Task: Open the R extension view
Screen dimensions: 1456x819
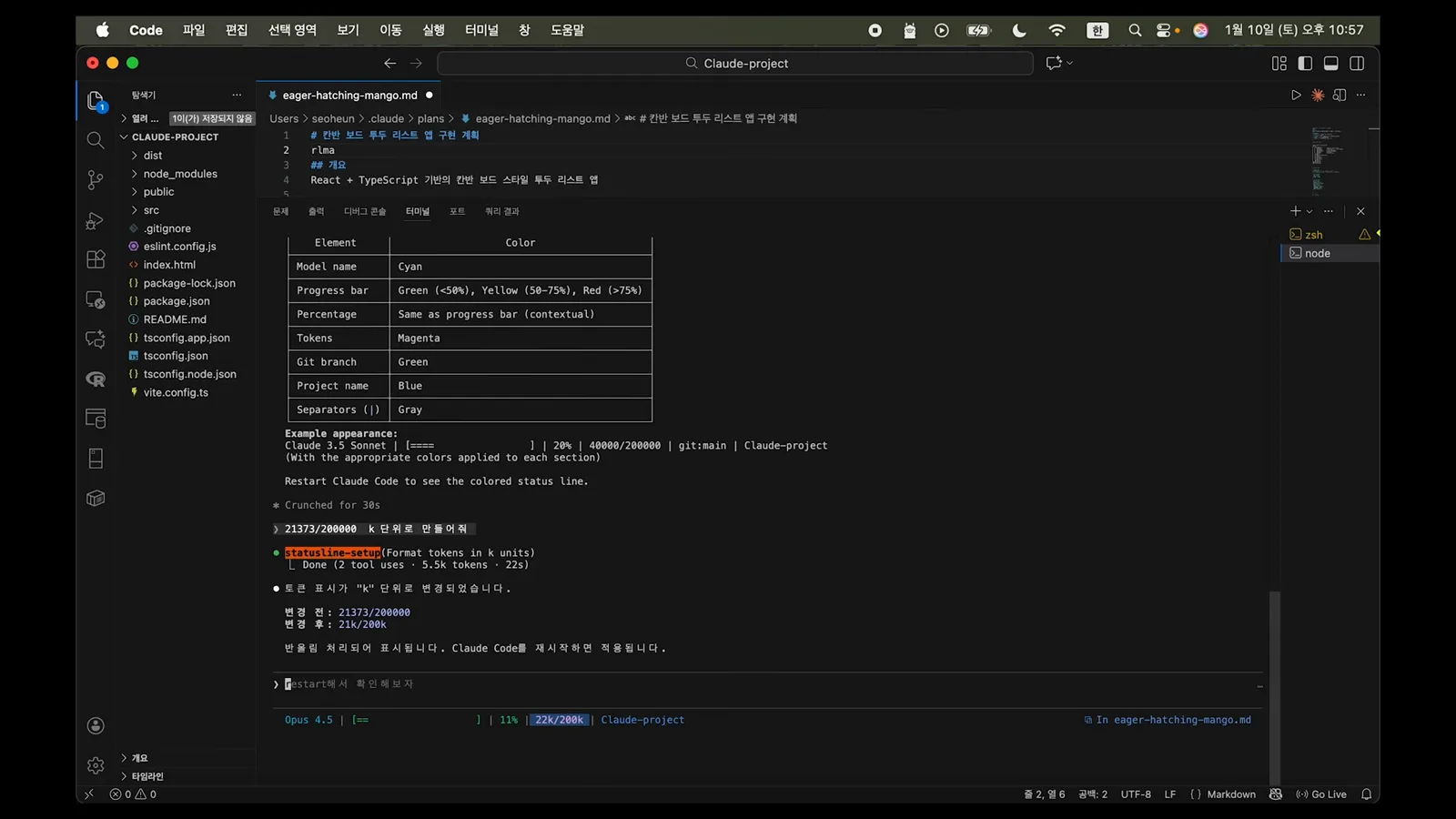Action: pos(96,379)
